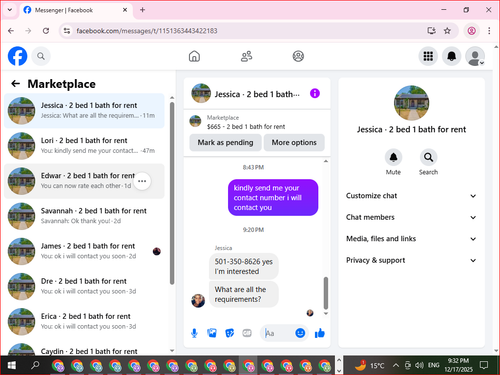Click the More options button
The width and height of the screenshot is (500, 375).
click(294, 143)
